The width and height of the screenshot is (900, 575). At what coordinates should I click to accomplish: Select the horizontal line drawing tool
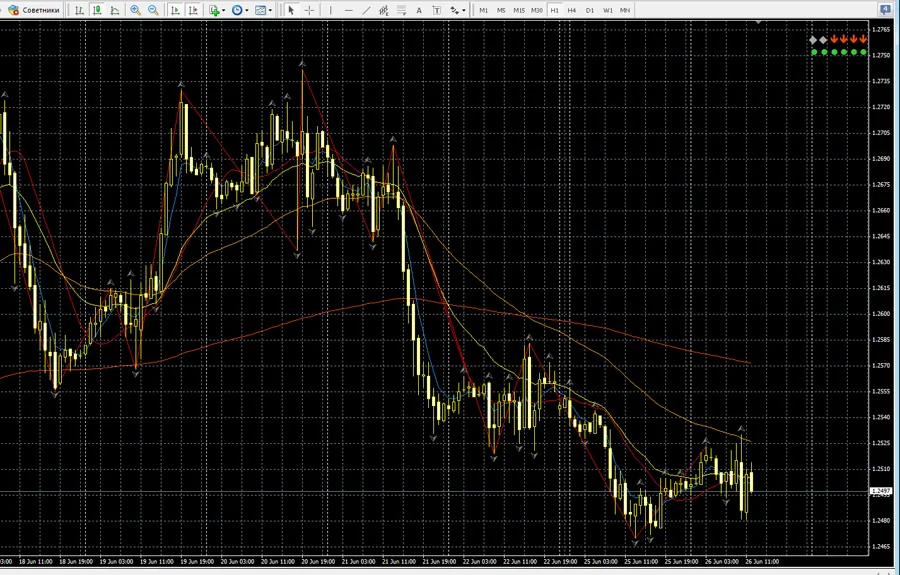[348, 10]
